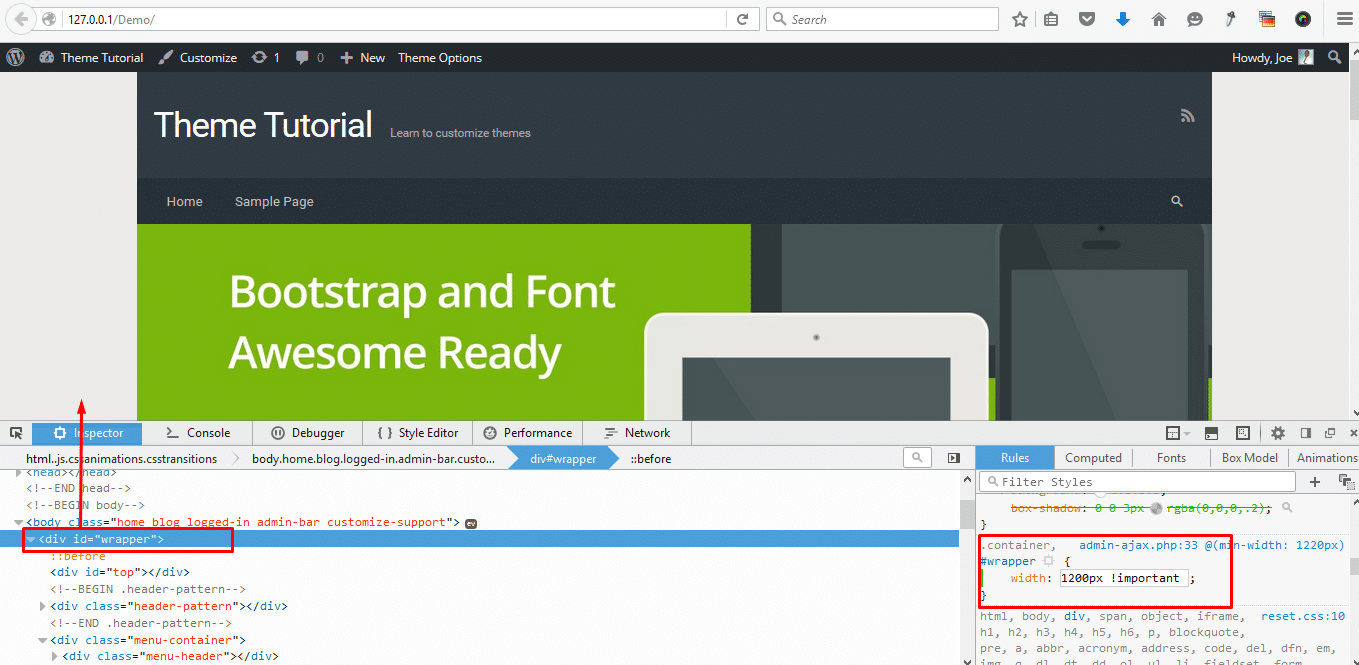
Task: Collapse the inspector sidebar pane
Action: click(954, 458)
